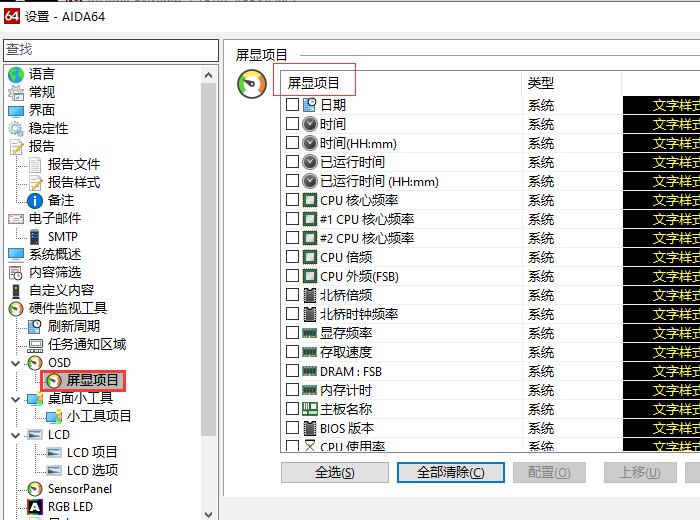Click the 文字样式 swatch for 日期 row
The height and width of the screenshot is (520, 700).
(661, 105)
